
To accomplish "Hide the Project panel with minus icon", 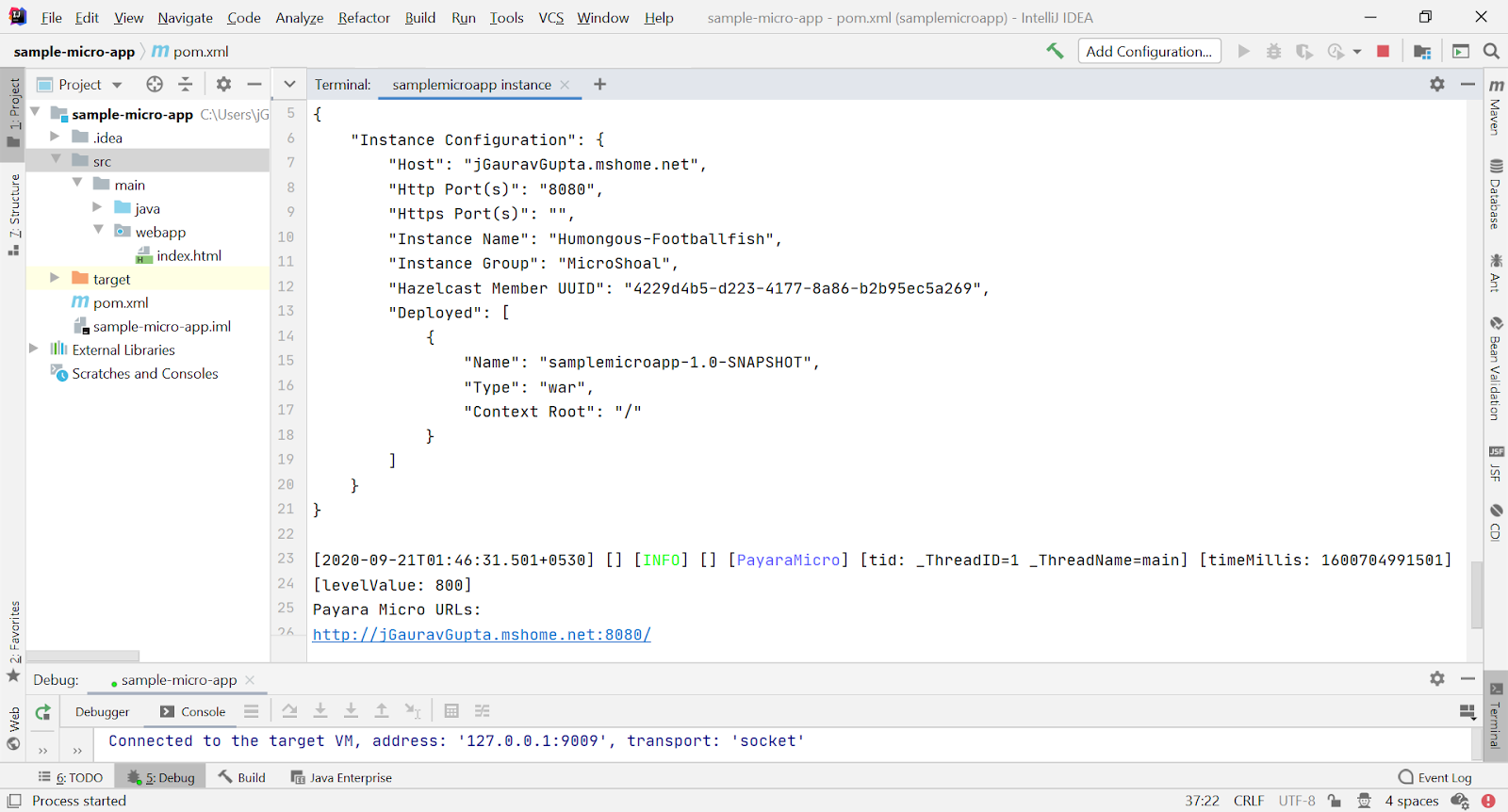I will [x=254, y=84].
